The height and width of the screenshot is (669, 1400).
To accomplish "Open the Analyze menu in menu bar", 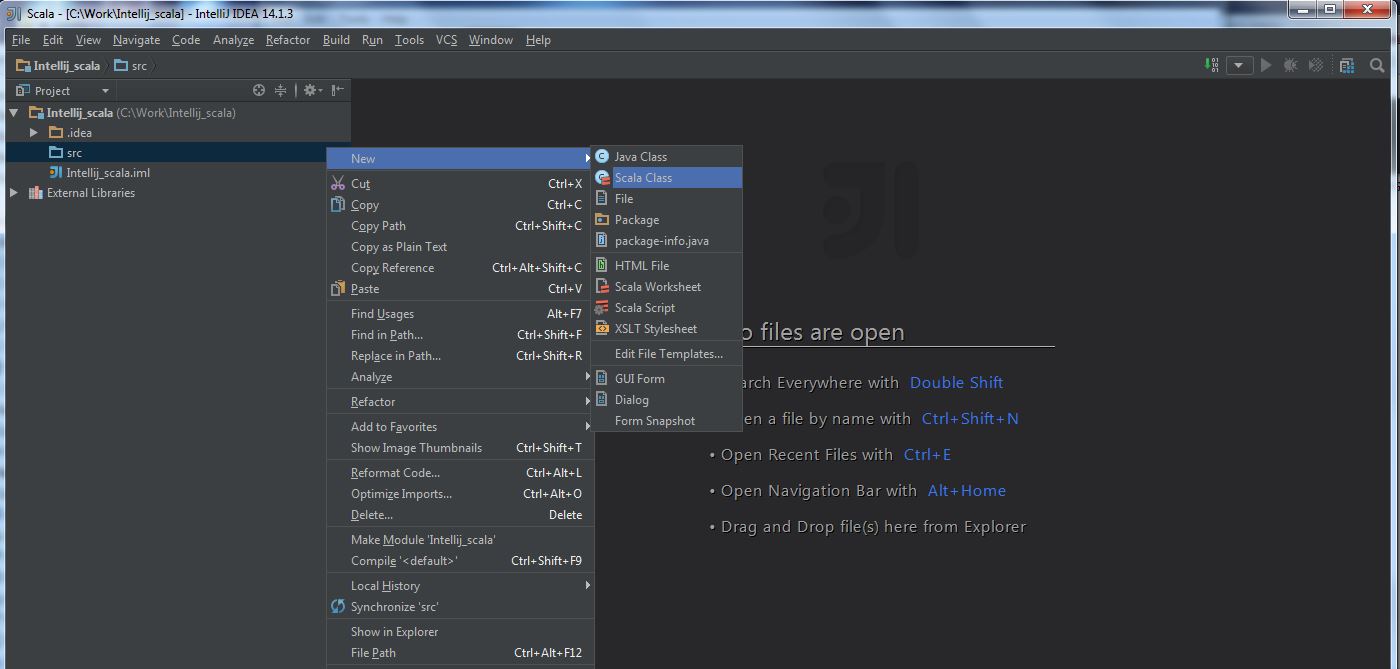I will click(x=233, y=40).
